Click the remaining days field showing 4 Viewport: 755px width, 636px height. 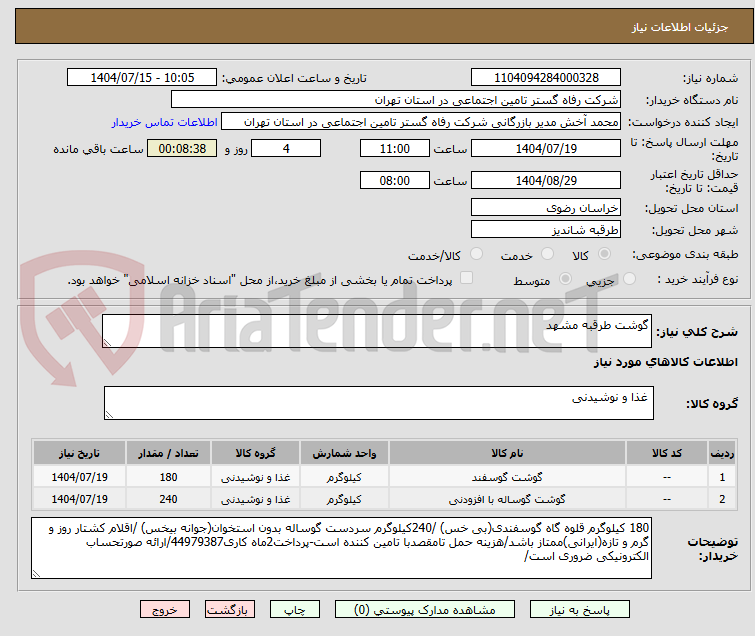[286, 148]
